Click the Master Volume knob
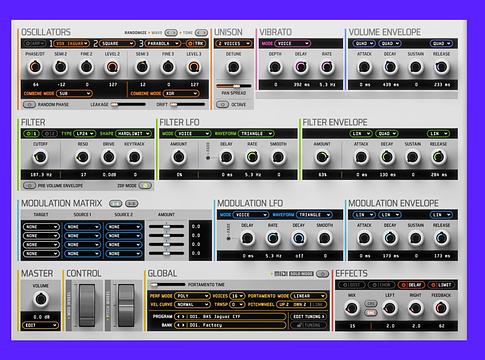Image resolution: width=485 pixels, height=360 pixels. pos(41,299)
